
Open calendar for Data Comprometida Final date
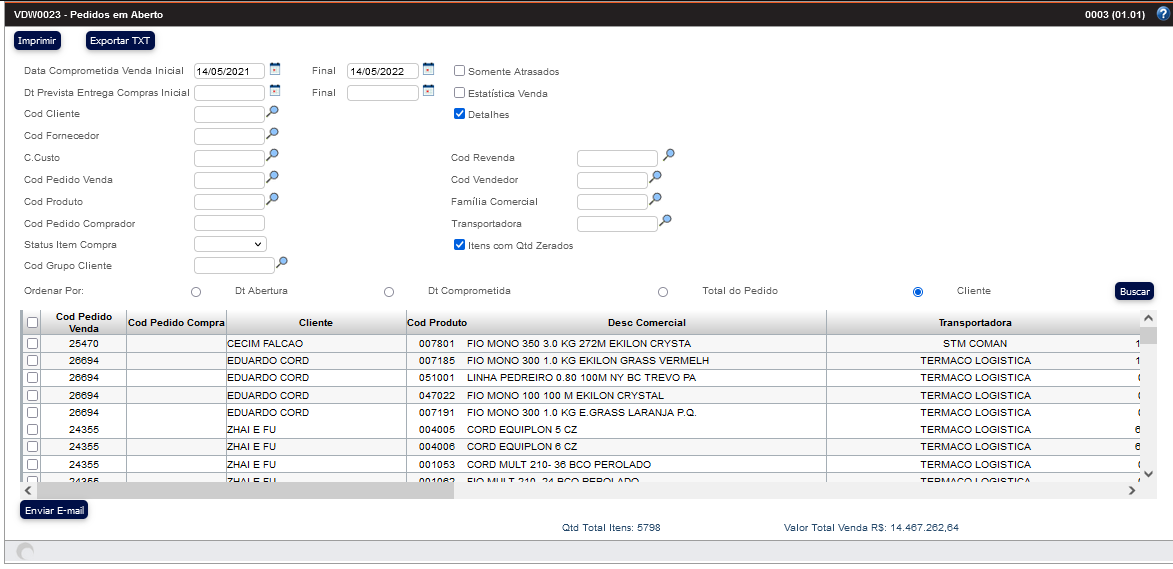click(x=428, y=70)
